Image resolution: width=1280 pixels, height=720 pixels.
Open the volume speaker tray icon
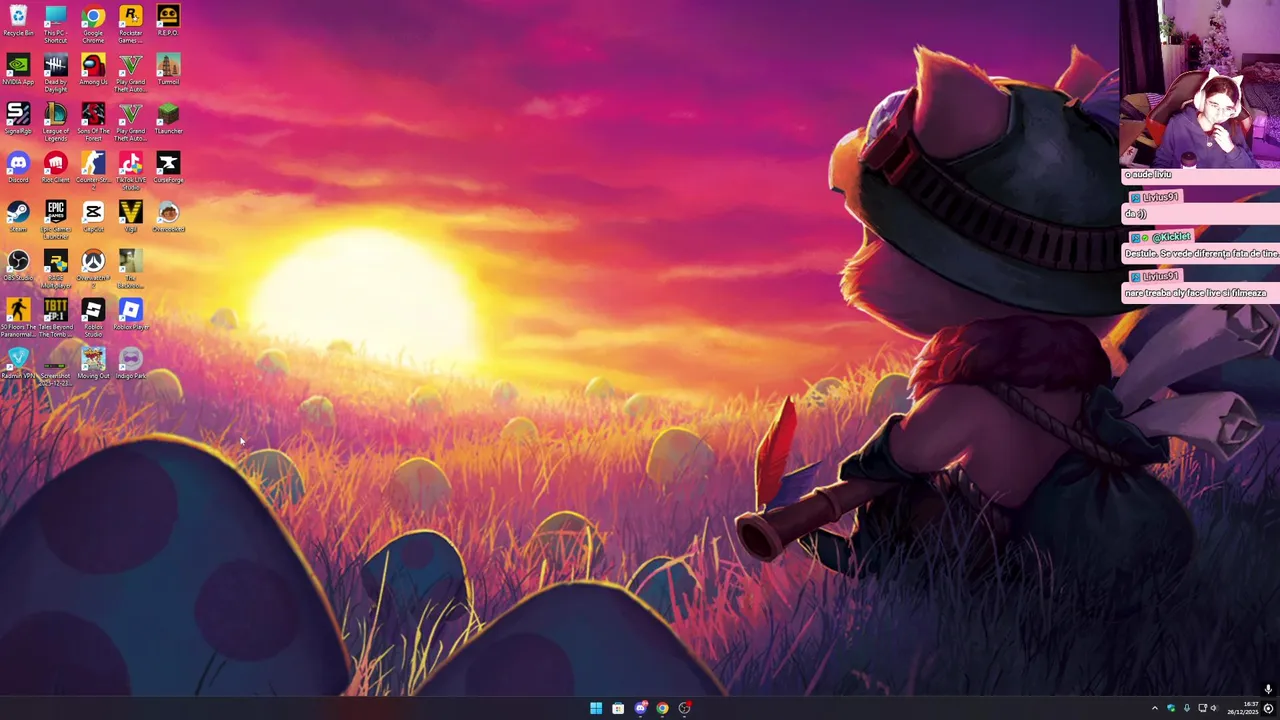click(x=1214, y=708)
